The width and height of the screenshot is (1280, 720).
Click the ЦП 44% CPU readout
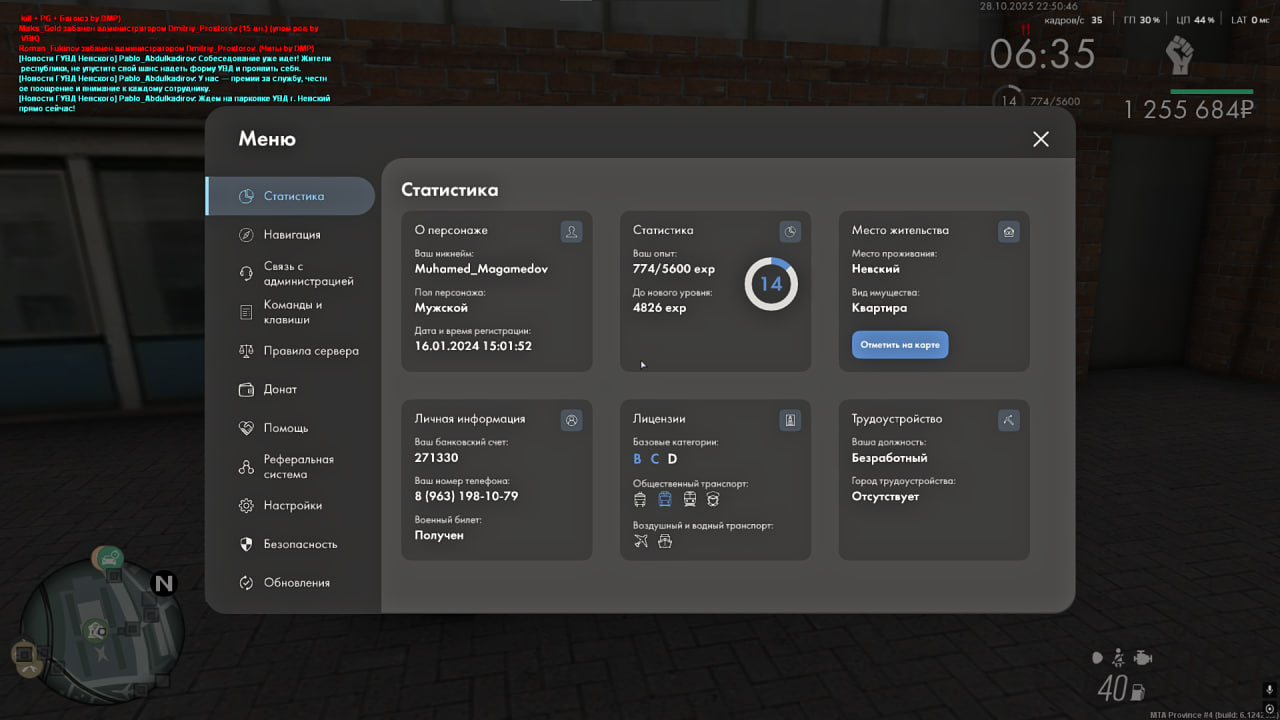[1196, 20]
